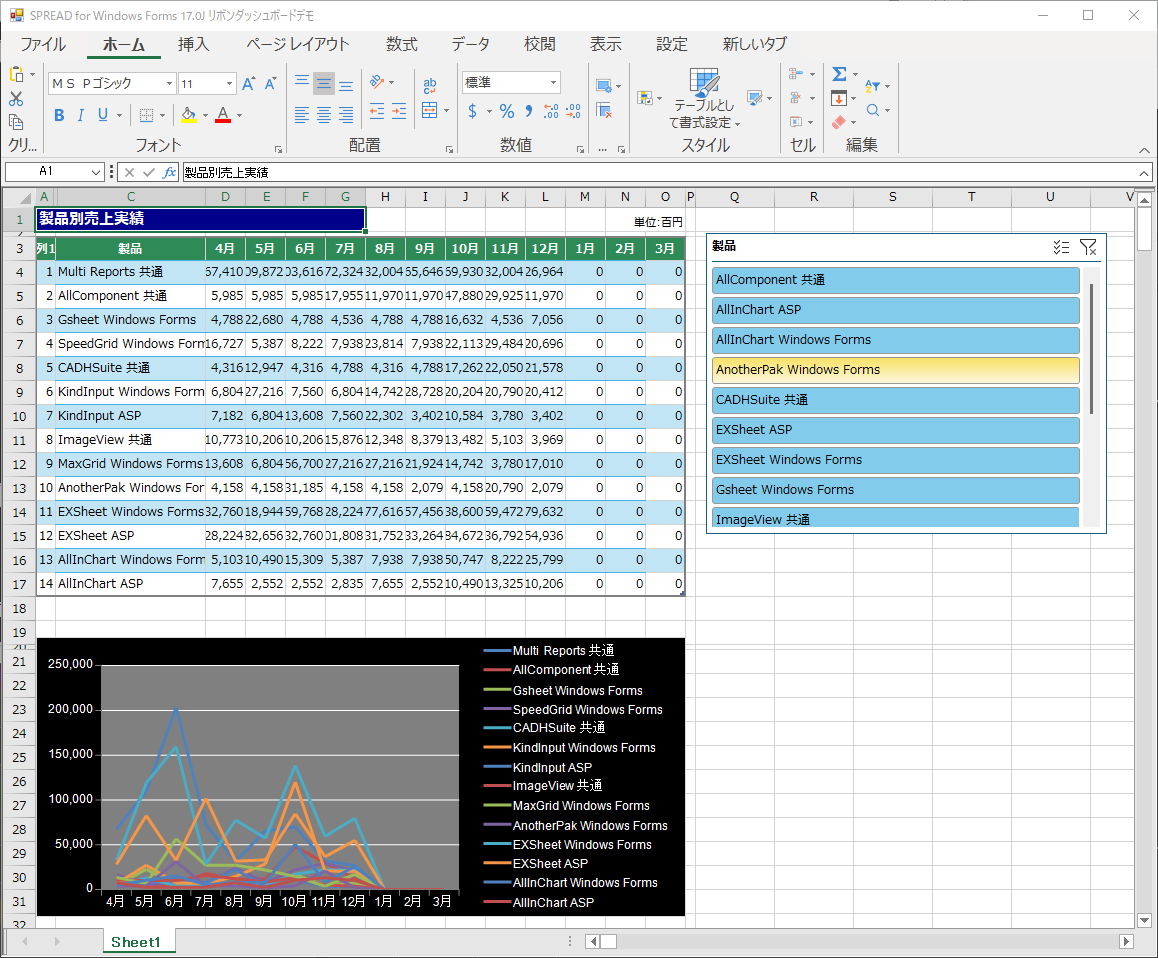This screenshot has width=1158, height=958.
Task: Toggle AllComponent 共通 slicer item
Action: 895,280
